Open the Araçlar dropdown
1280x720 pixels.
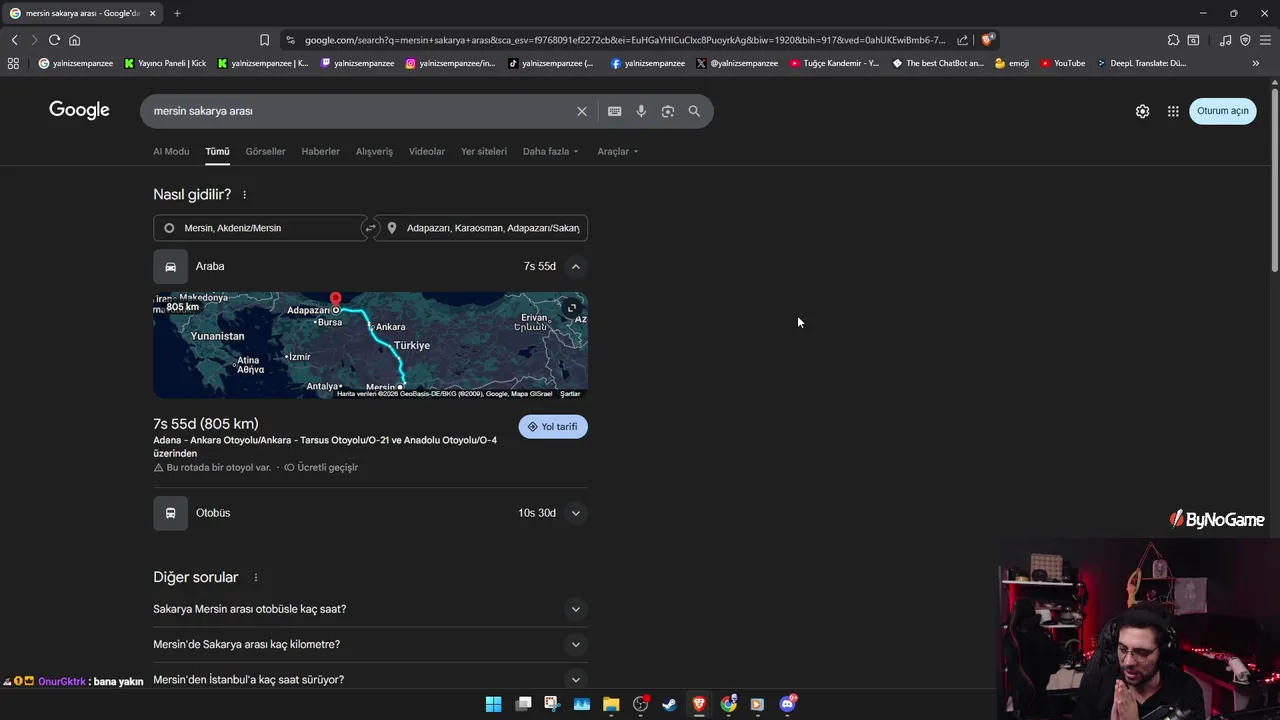(617, 151)
